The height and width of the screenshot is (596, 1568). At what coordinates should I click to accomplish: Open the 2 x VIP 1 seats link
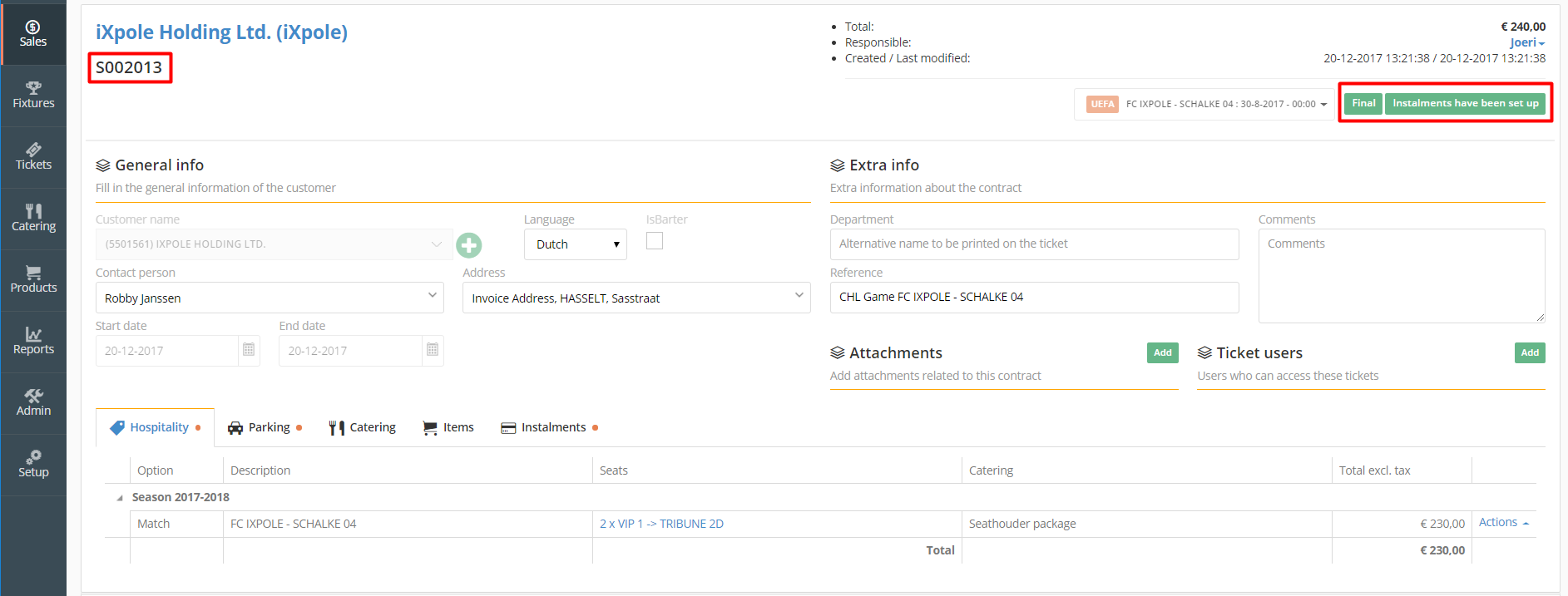pos(661,524)
